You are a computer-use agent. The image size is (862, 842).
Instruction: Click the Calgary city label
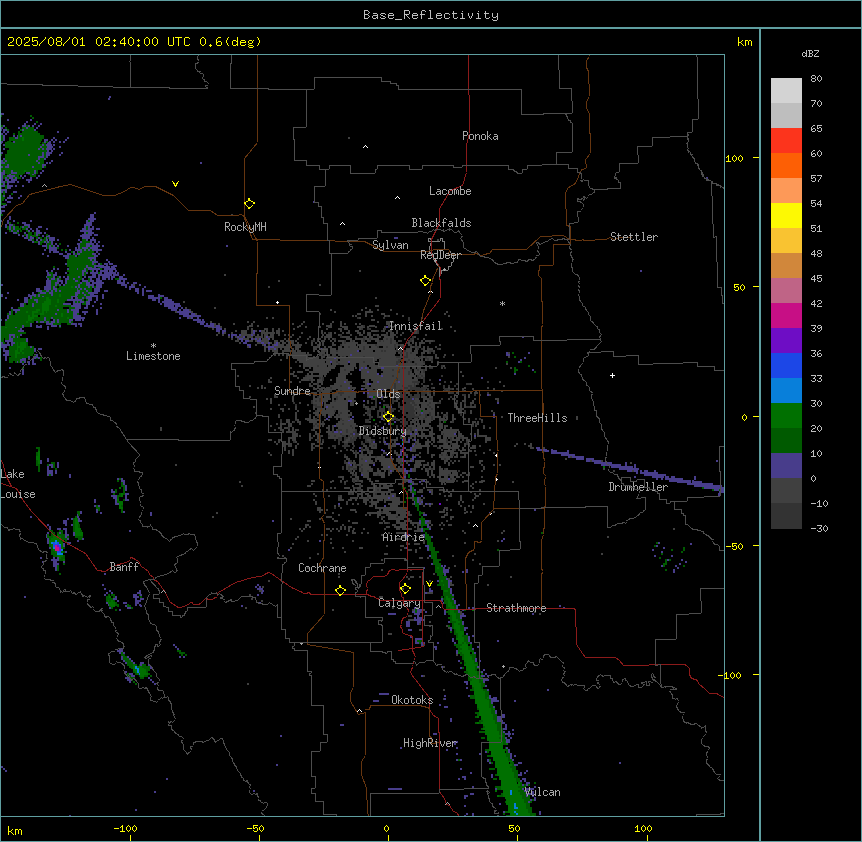pyautogui.click(x=399, y=603)
